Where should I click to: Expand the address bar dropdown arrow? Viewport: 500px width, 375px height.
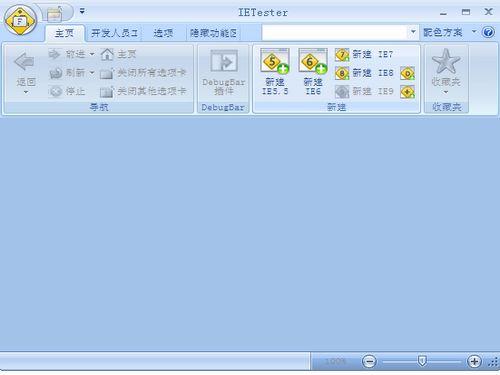[413, 32]
